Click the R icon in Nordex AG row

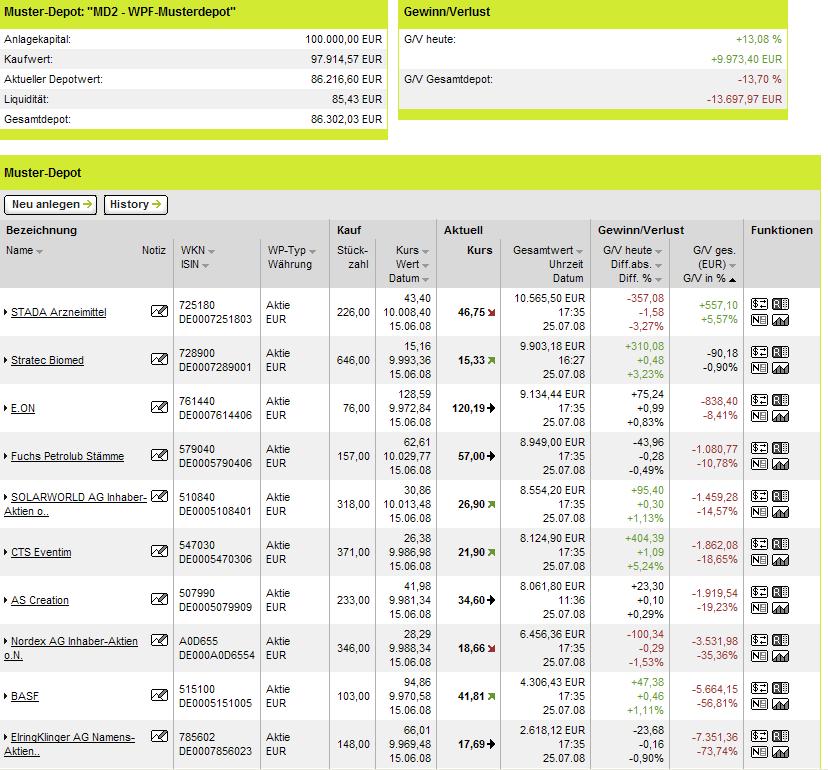tap(780, 641)
